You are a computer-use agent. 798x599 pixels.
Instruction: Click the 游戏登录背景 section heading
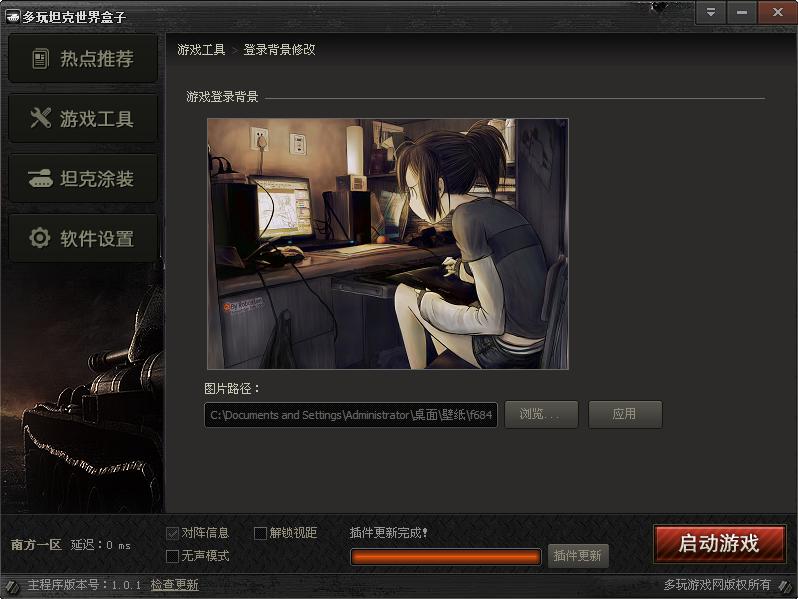tap(222, 97)
